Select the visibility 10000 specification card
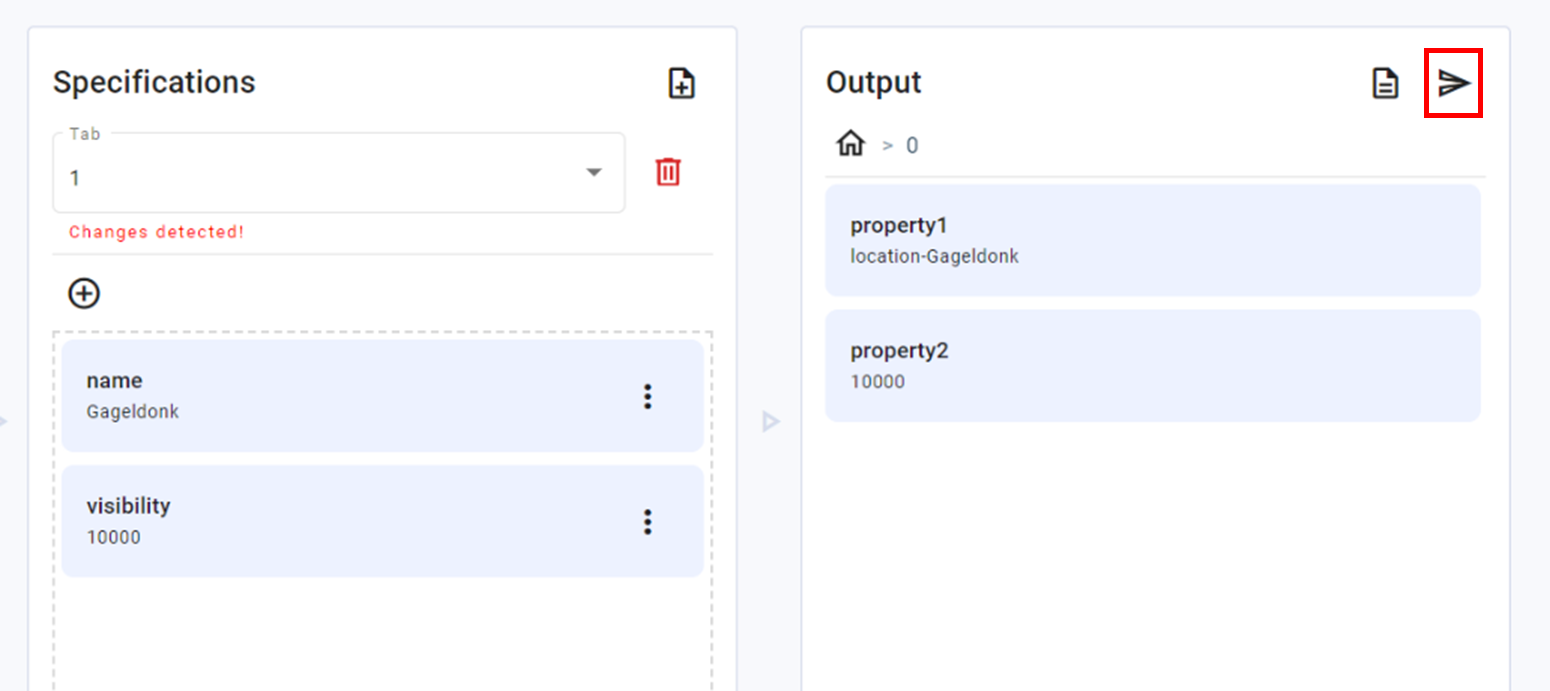This screenshot has height=691, width=1550. tap(340, 521)
